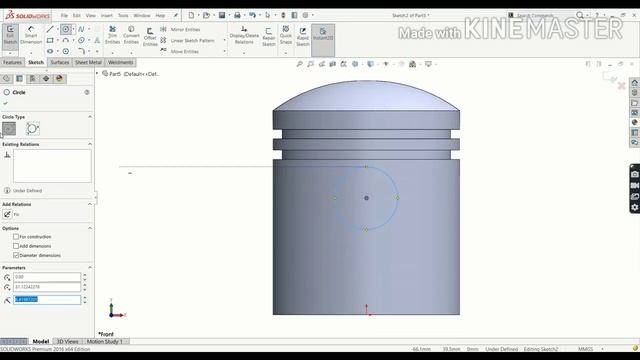The image size is (640, 360).
Task: Click Offset Entities
Action: (150, 37)
